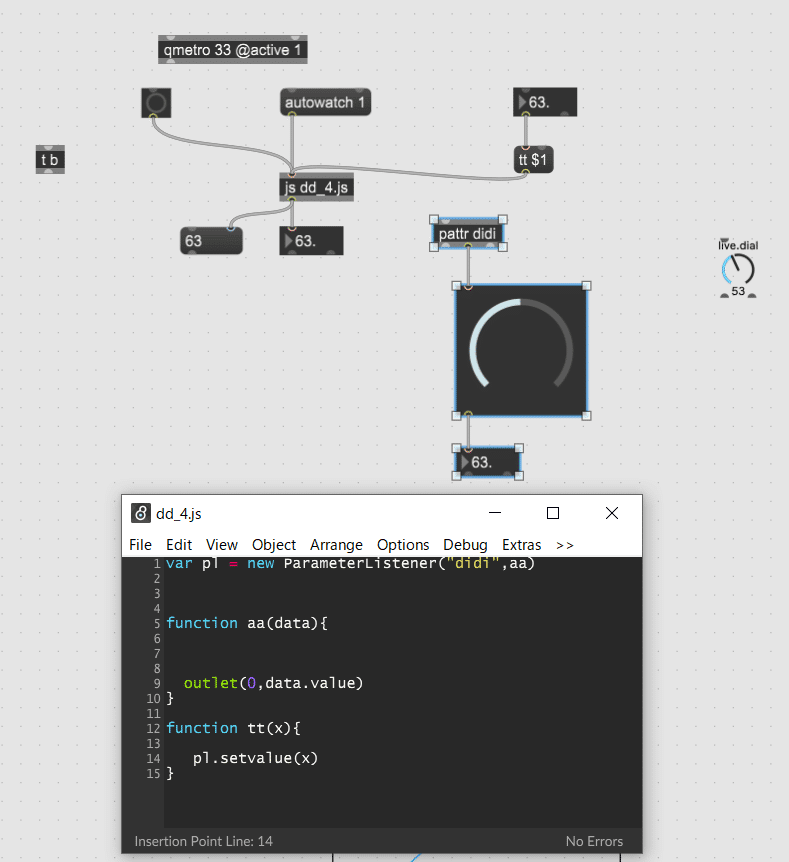Click the live.dial knob
The height and width of the screenshot is (862, 789).
coord(738,269)
